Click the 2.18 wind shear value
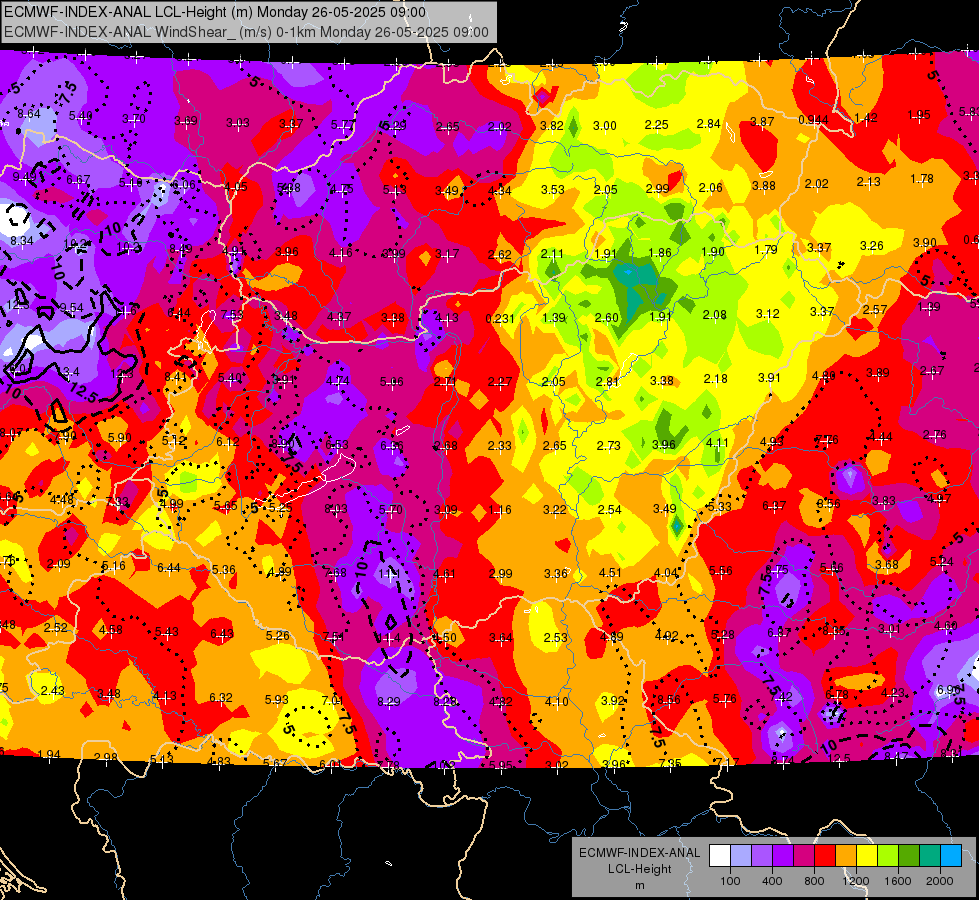This screenshot has width=979, height=900. [716, 378]
